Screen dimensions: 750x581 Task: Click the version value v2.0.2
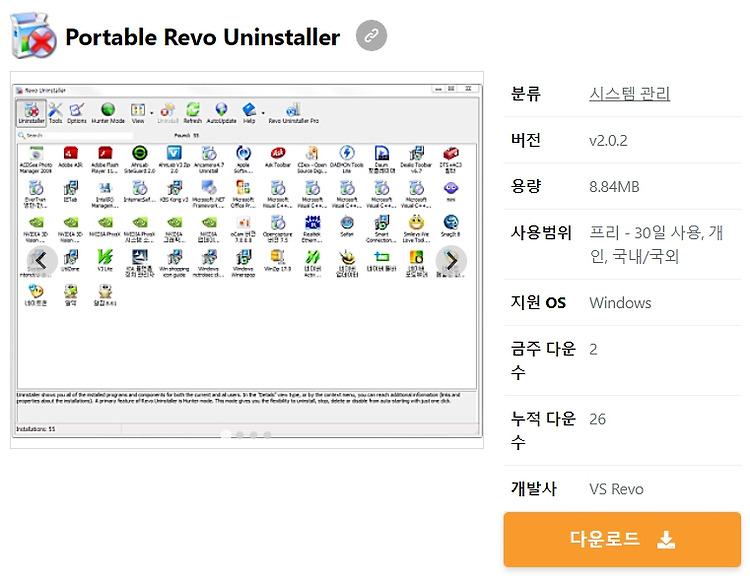click(x=608, y=140)
